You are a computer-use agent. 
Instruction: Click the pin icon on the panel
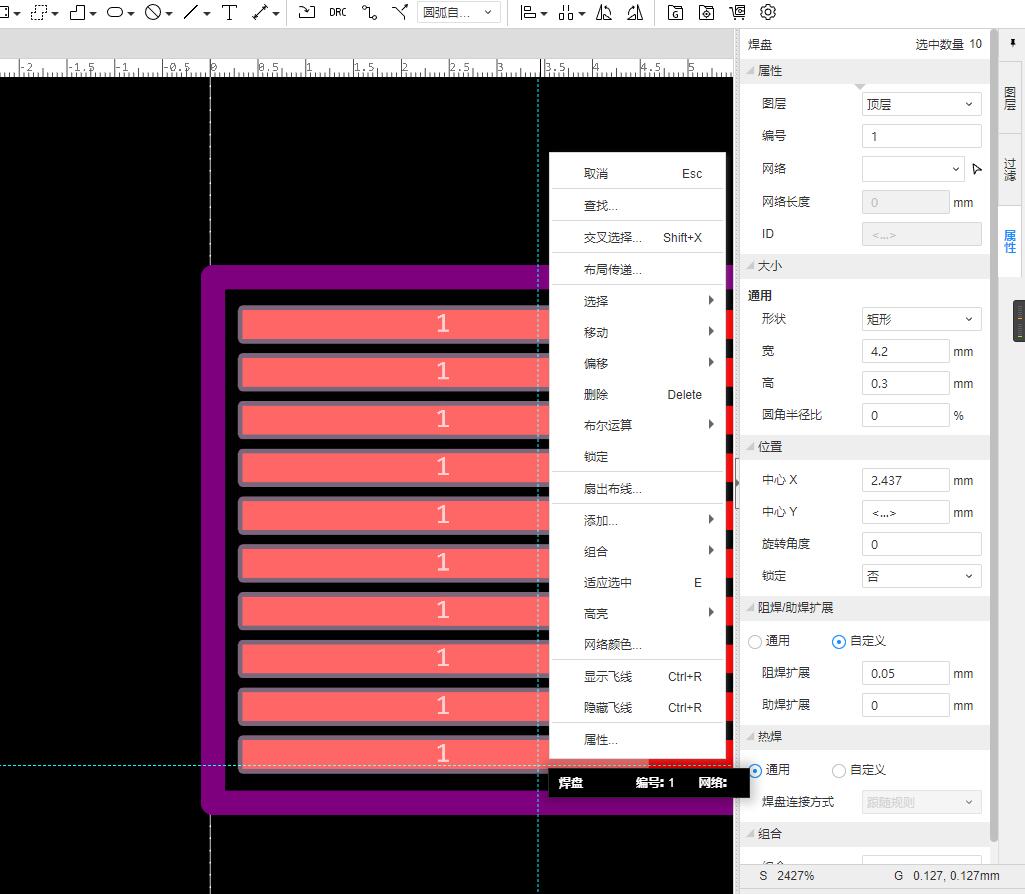tap(1013, 45)
